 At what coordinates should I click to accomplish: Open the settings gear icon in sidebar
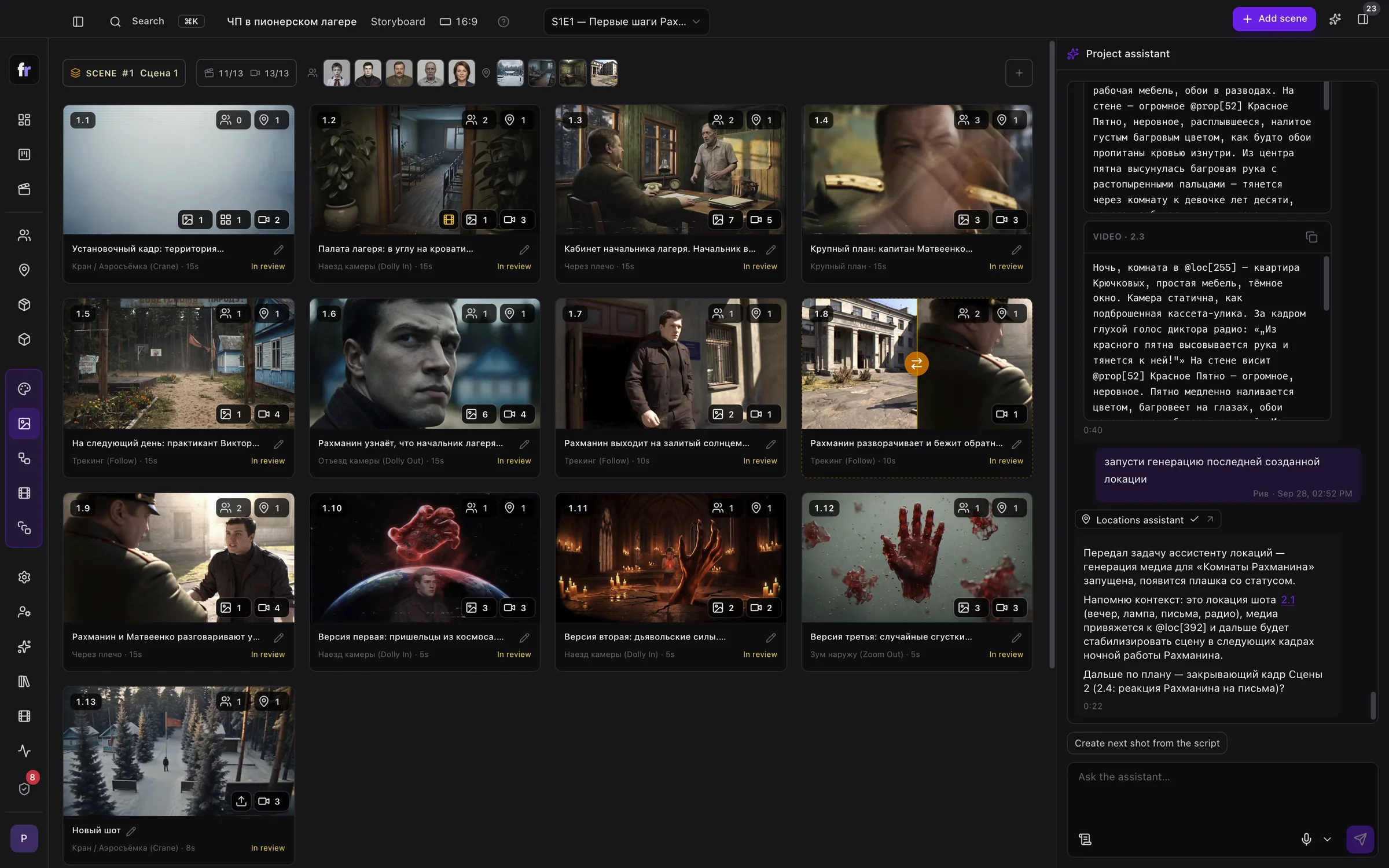click(24, 577)
